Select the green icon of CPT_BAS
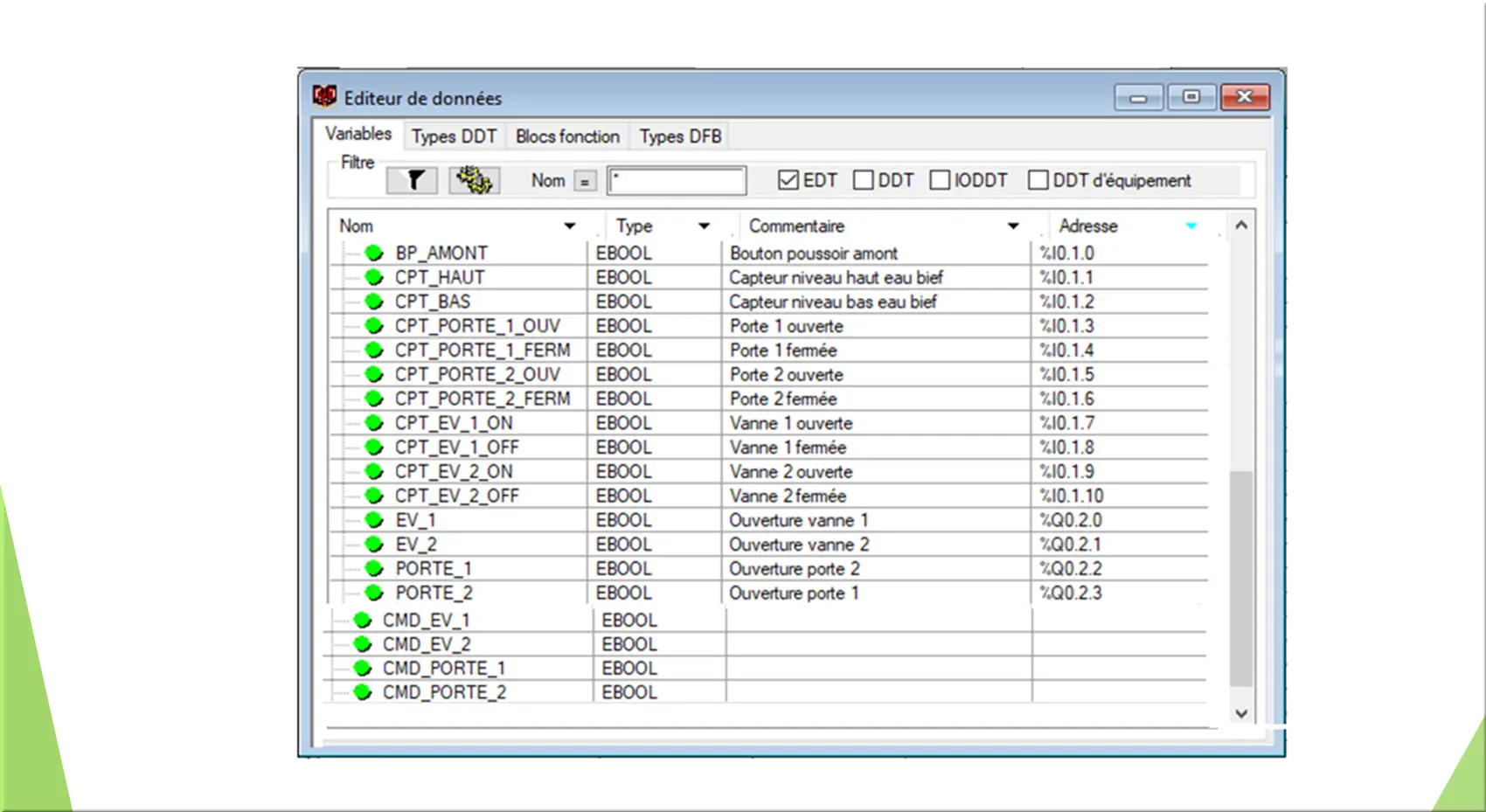This screenshot has width=1486, height=812. point(374,302)
